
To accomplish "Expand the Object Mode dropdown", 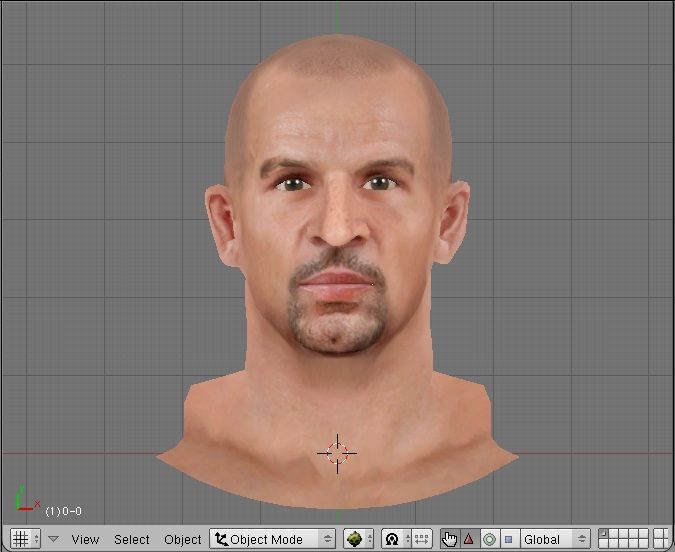I will pyautogui.click(x=272, y=539).
